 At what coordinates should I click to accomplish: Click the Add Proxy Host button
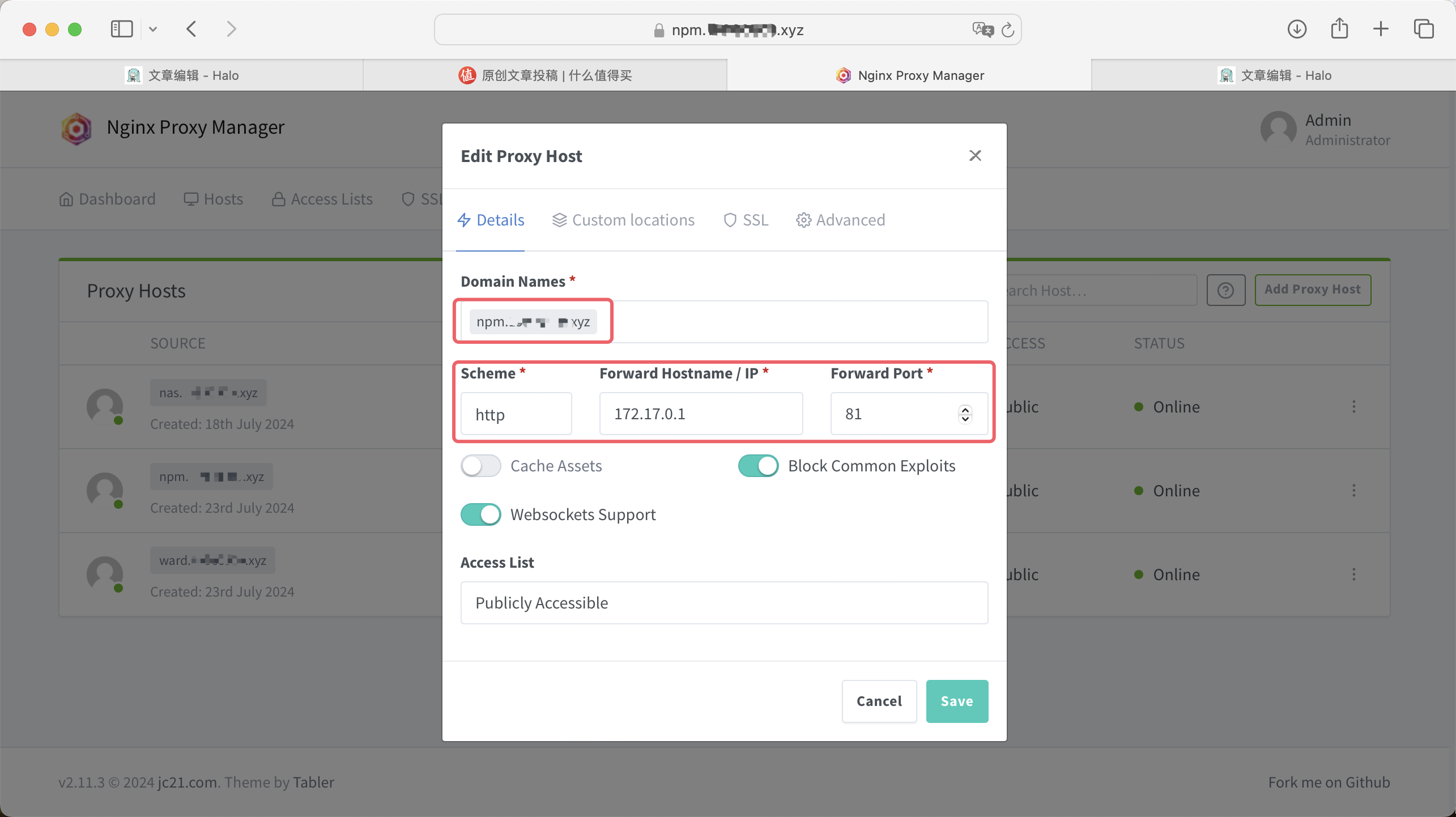1313,290
